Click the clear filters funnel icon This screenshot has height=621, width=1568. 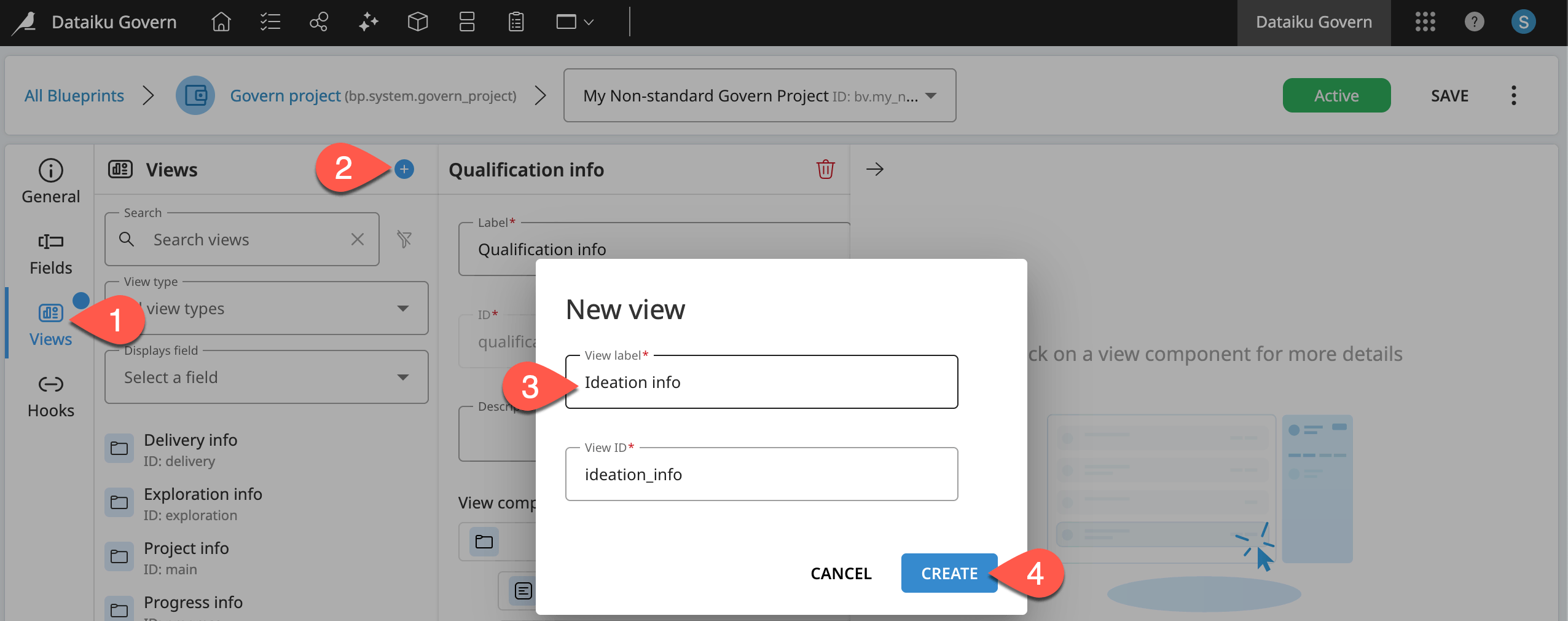click(404, 239)
